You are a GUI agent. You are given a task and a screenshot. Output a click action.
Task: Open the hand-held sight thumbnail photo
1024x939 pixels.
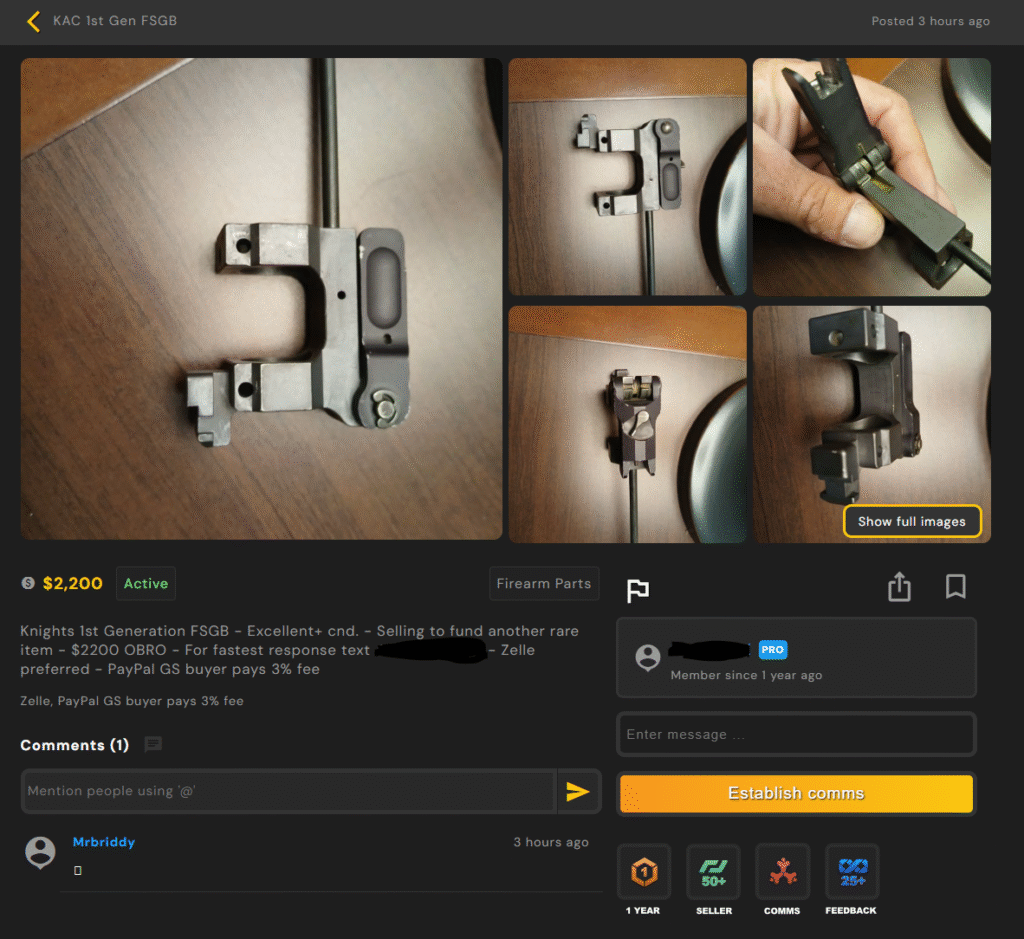pos(871,177)
